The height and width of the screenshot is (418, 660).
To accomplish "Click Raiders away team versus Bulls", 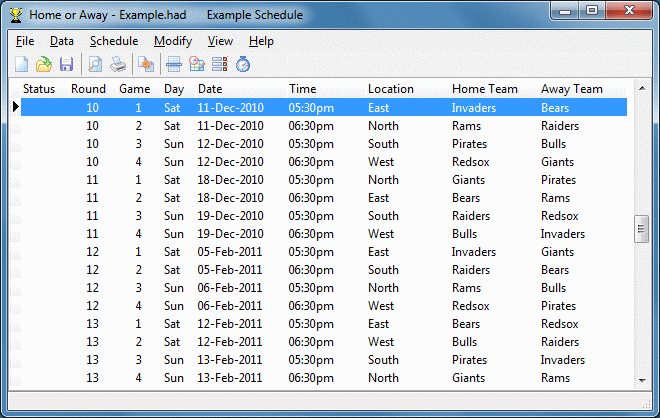I will pyautogui.click(x=560, y=342).
